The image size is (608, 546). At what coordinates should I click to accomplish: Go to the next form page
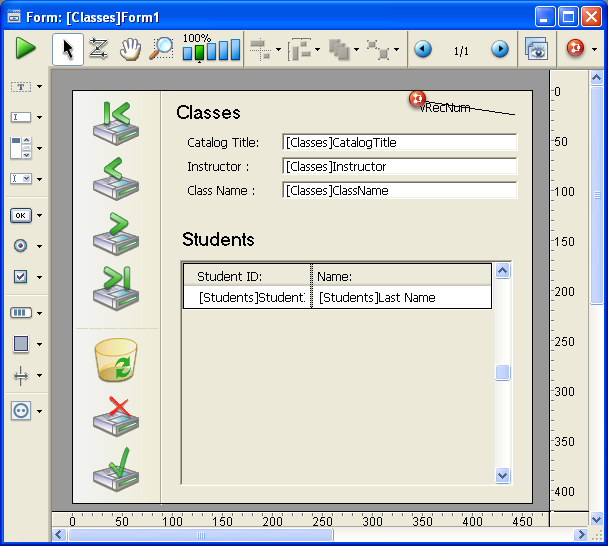(x=499, y=49)
